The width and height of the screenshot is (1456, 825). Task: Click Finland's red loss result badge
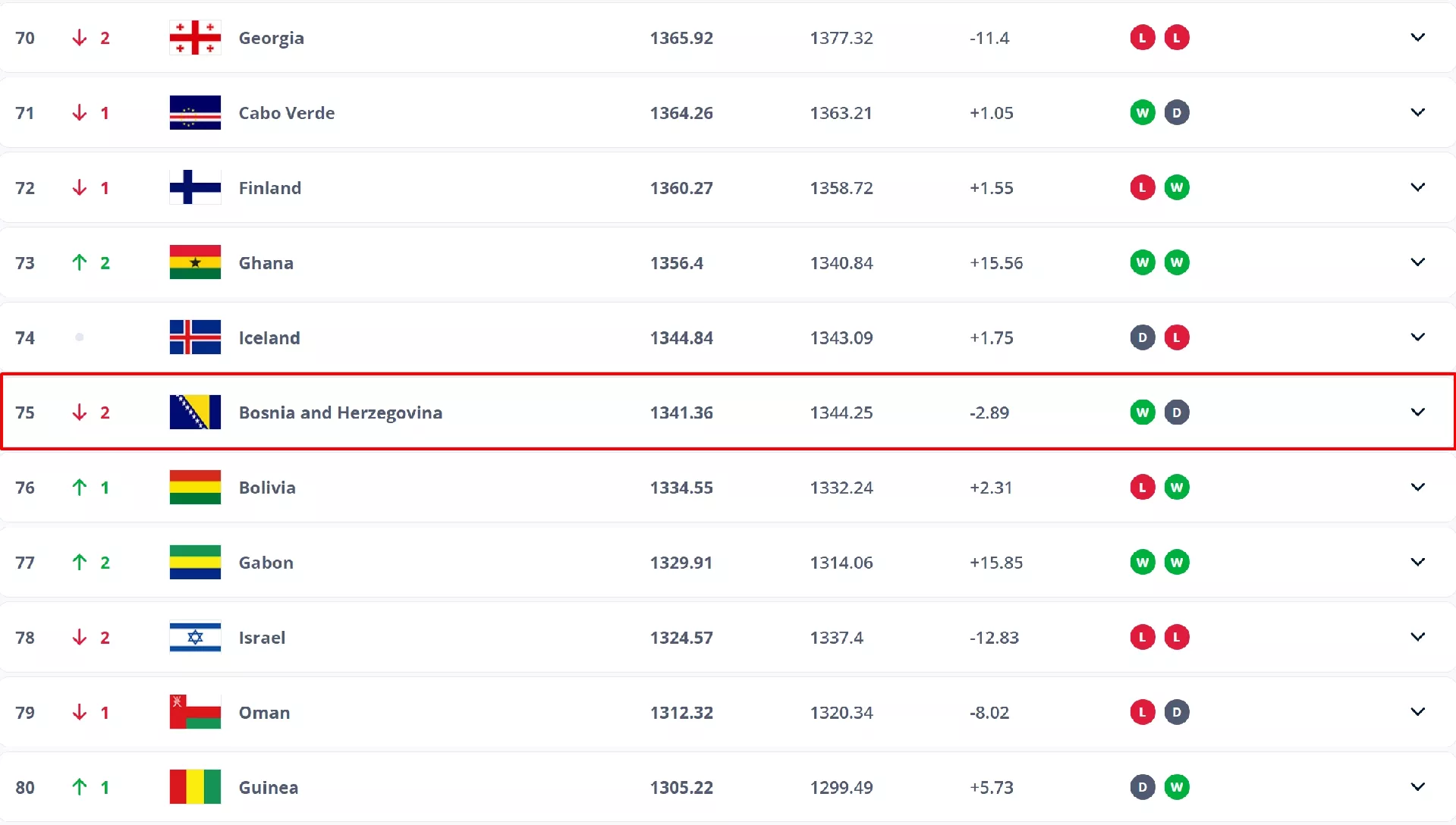[x=1142, y=187]
